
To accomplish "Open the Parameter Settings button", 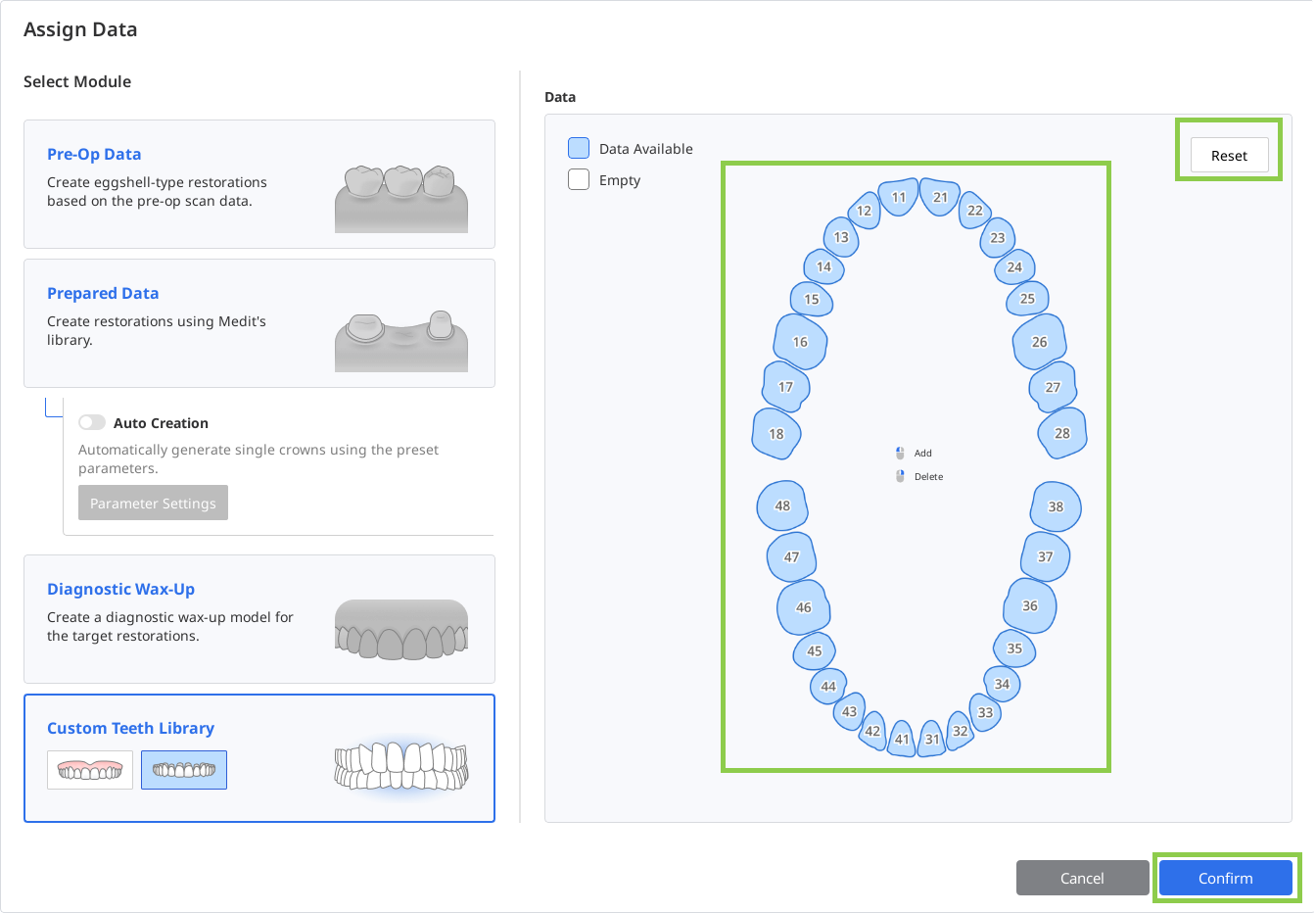I will [x=153, y=503].
